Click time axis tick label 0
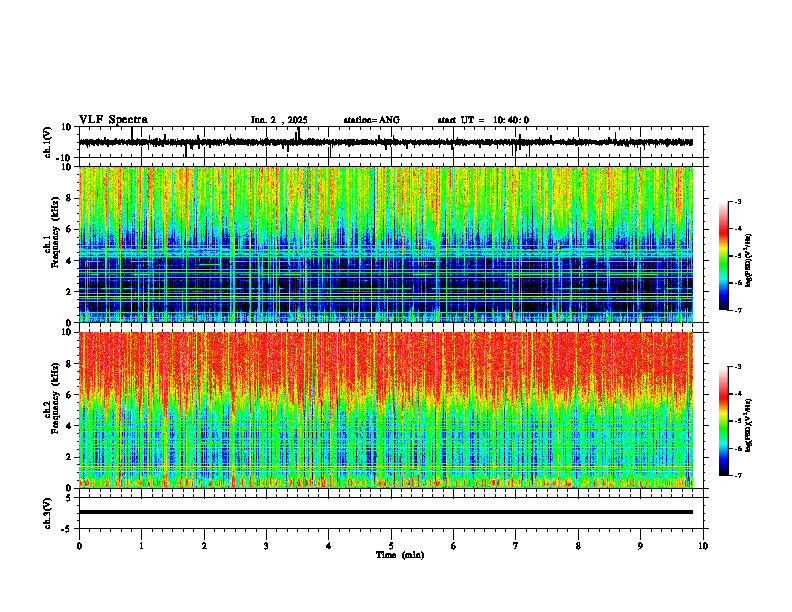 pyautogui.click(x=79, y=546)
